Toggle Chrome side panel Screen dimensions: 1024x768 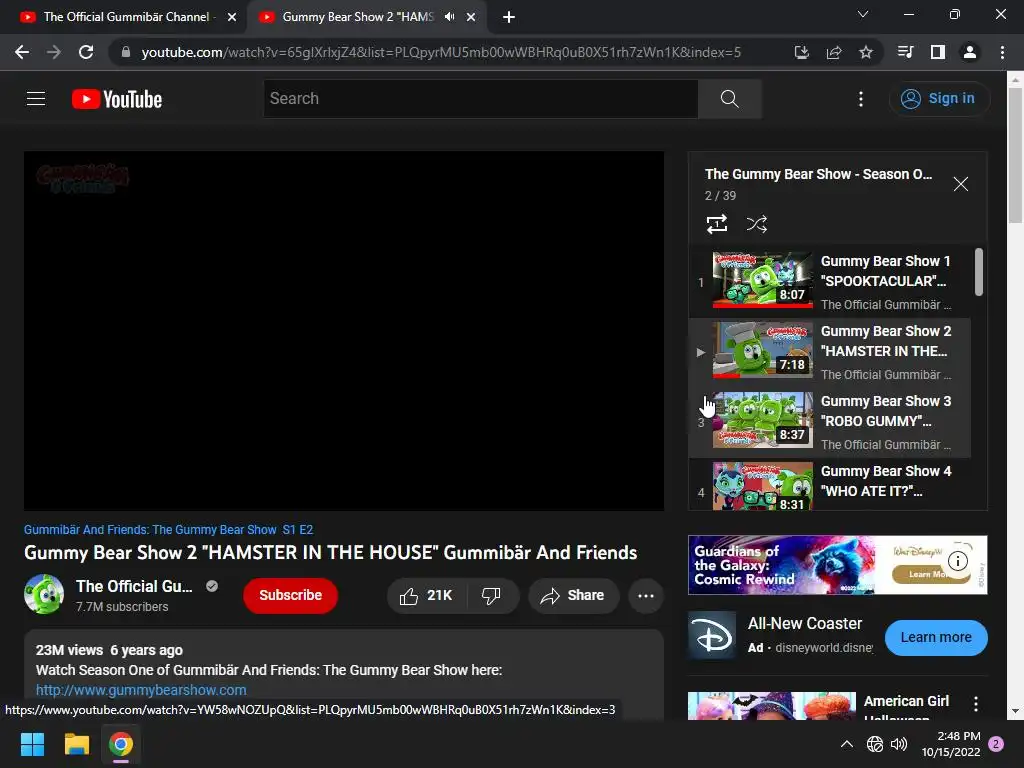click(x=938, y=52)
